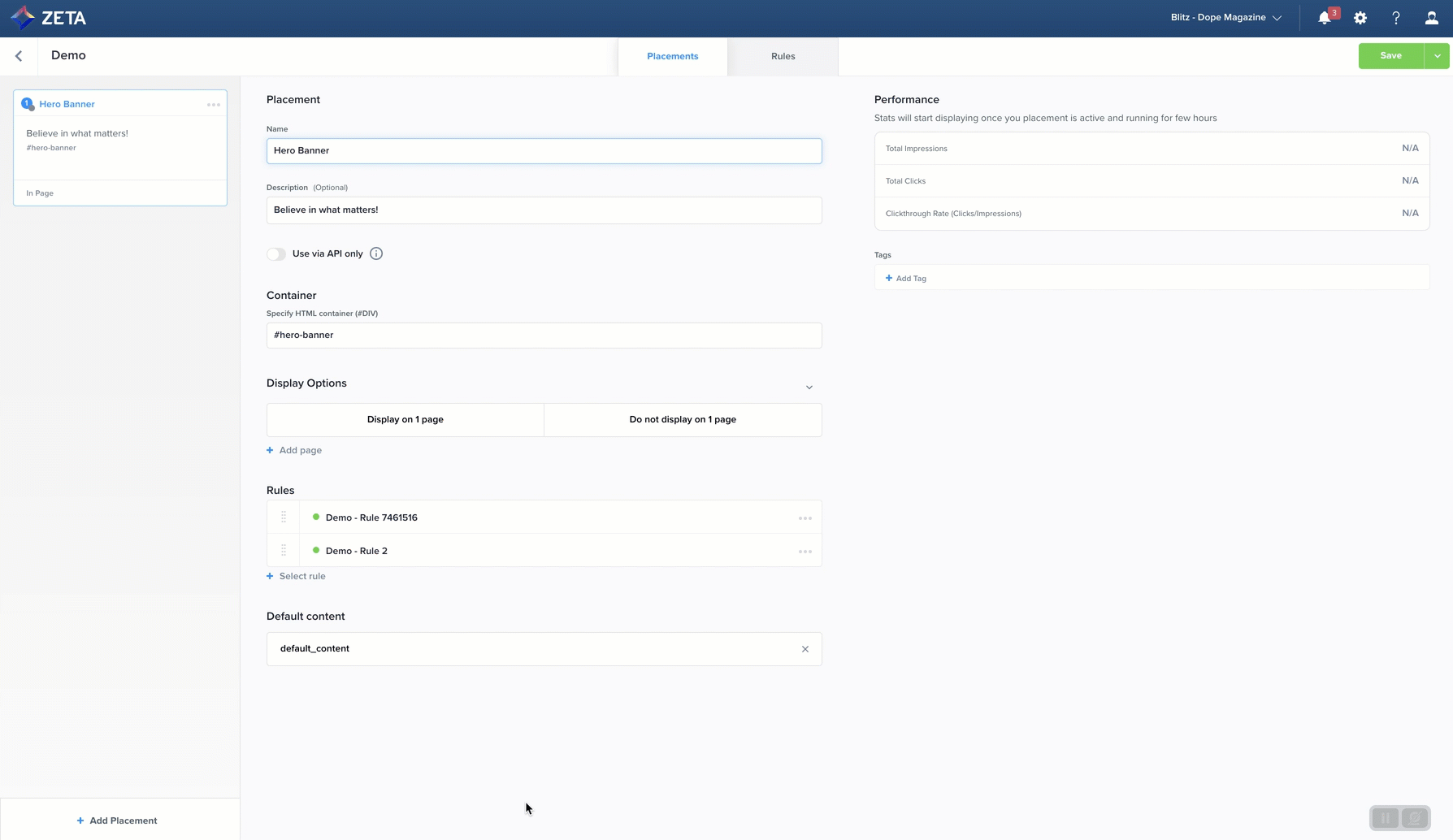
Task: Open the notifications bell
Action: coord(1324,18)
